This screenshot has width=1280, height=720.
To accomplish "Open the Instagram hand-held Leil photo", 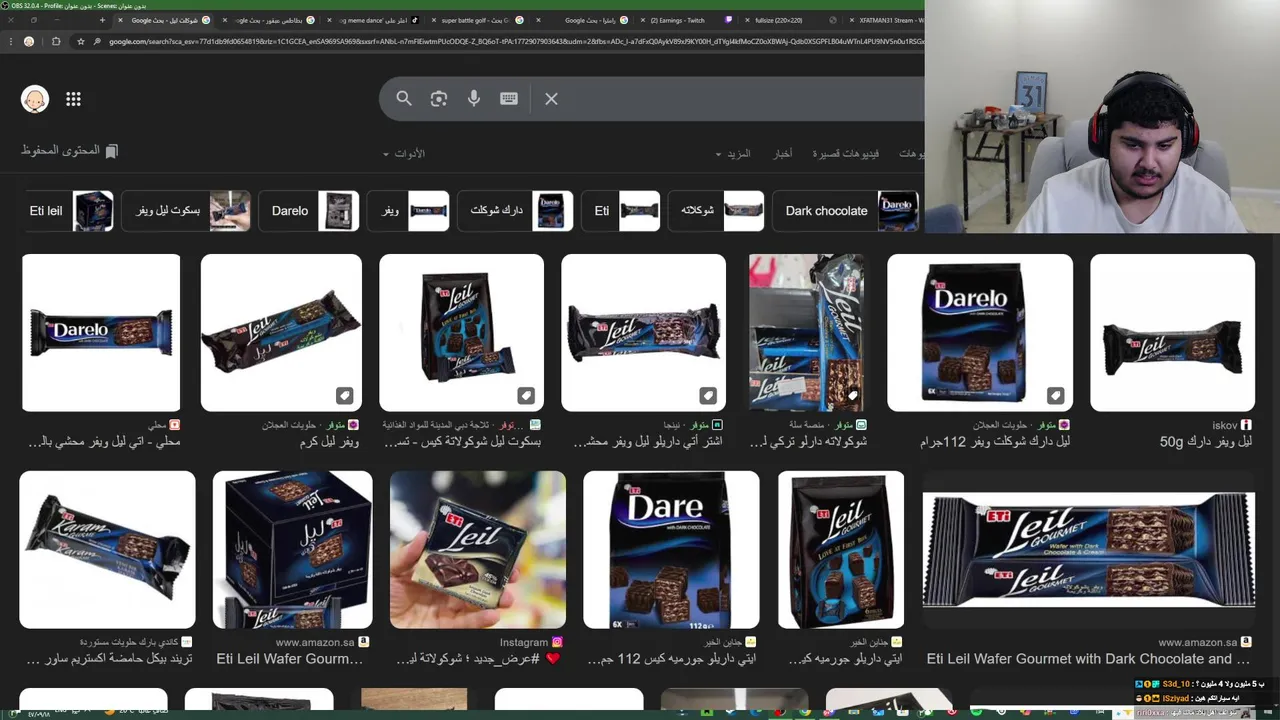I will click(x=477, y=550).
